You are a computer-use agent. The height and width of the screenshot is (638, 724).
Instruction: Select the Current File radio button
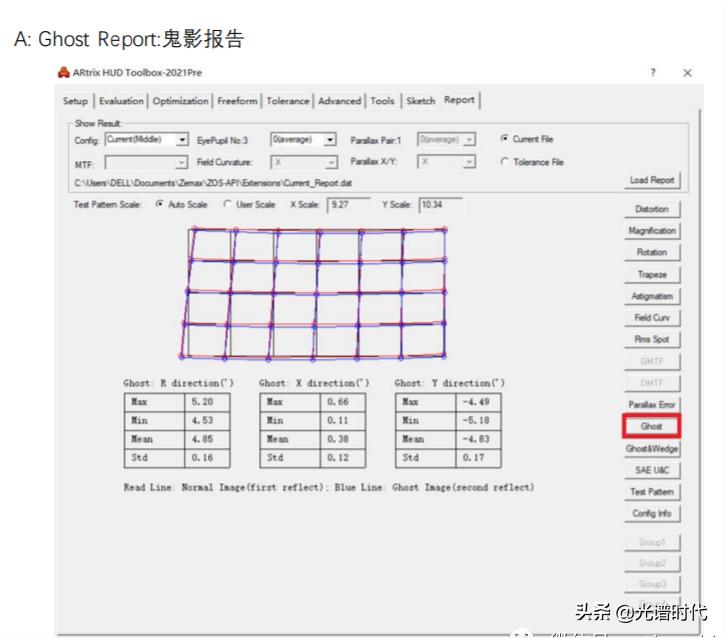click(506, 139)
